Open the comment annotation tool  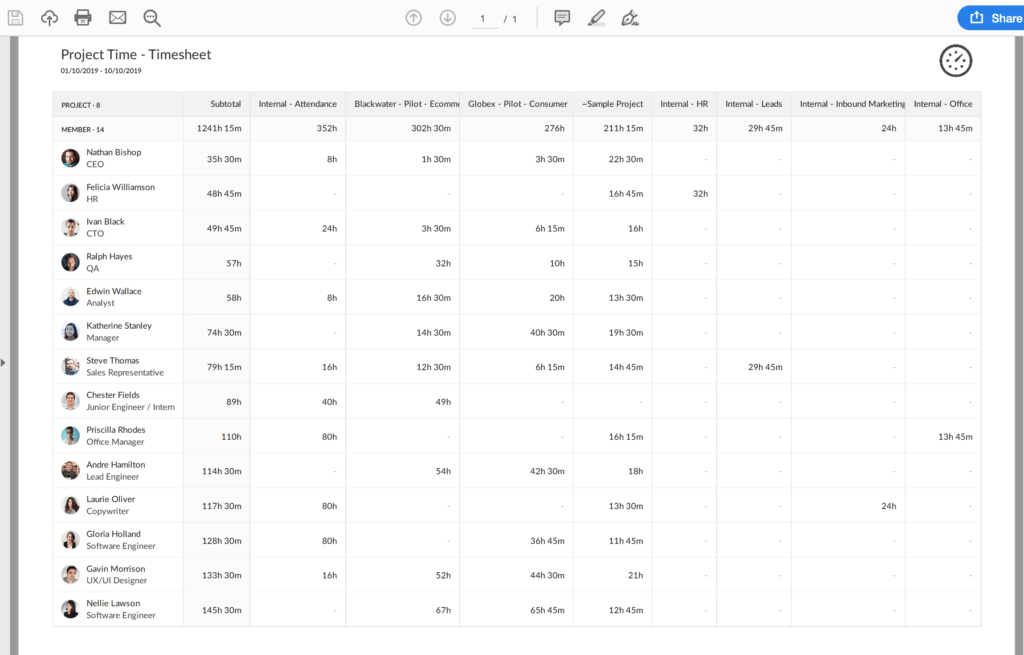(562, 17)
